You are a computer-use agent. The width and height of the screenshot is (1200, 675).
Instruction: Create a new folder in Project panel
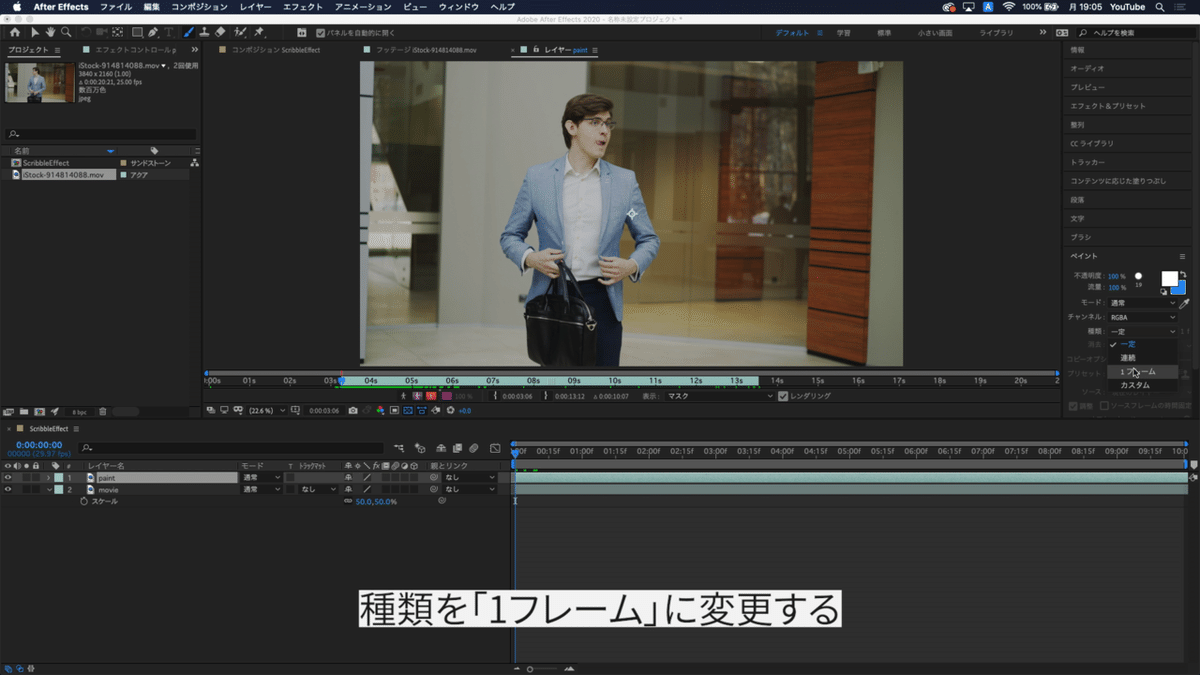click(x=23, y=411)
